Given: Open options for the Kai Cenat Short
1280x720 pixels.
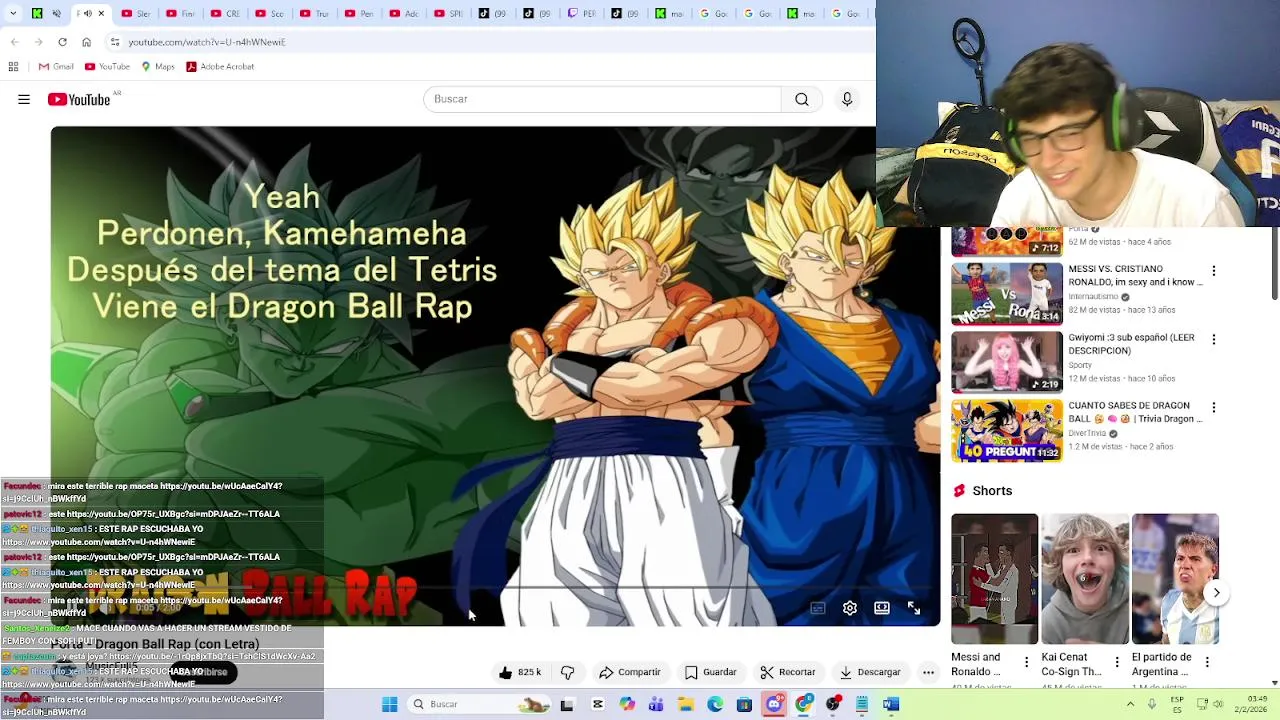Looking at the screenshot, I should (1116, 662).
